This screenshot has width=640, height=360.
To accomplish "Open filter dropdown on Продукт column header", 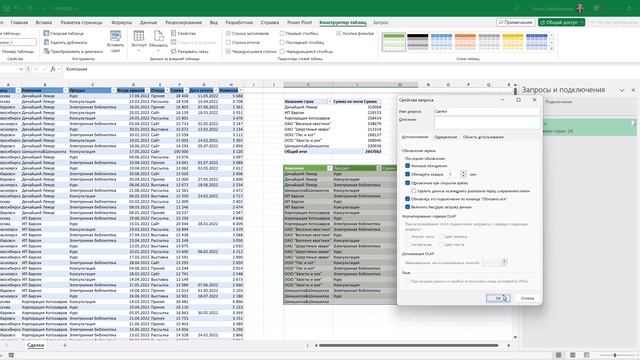I will (114, 90).
